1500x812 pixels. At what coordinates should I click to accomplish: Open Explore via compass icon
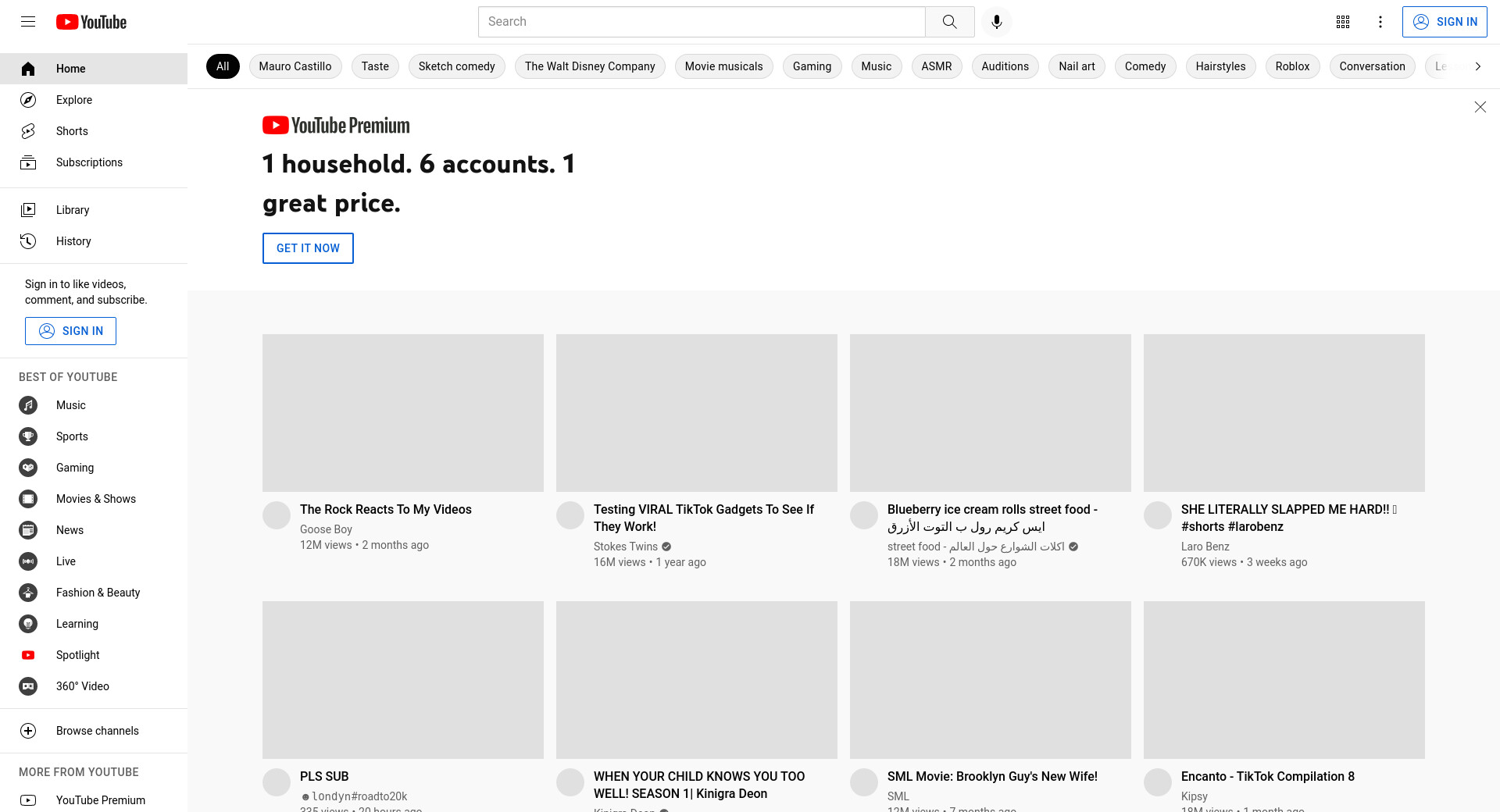[28, 100]
